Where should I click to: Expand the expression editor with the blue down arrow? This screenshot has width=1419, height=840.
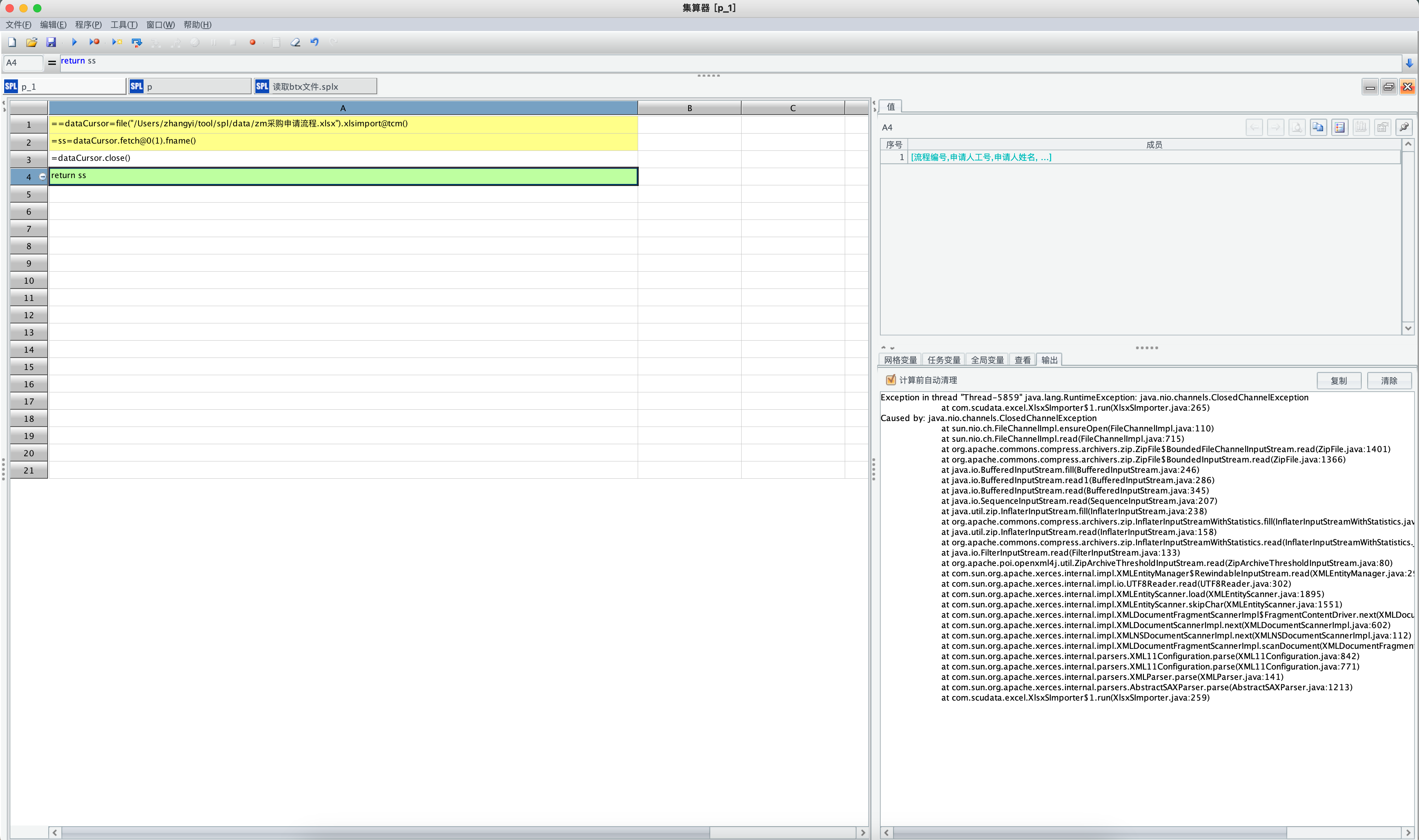1409,63
